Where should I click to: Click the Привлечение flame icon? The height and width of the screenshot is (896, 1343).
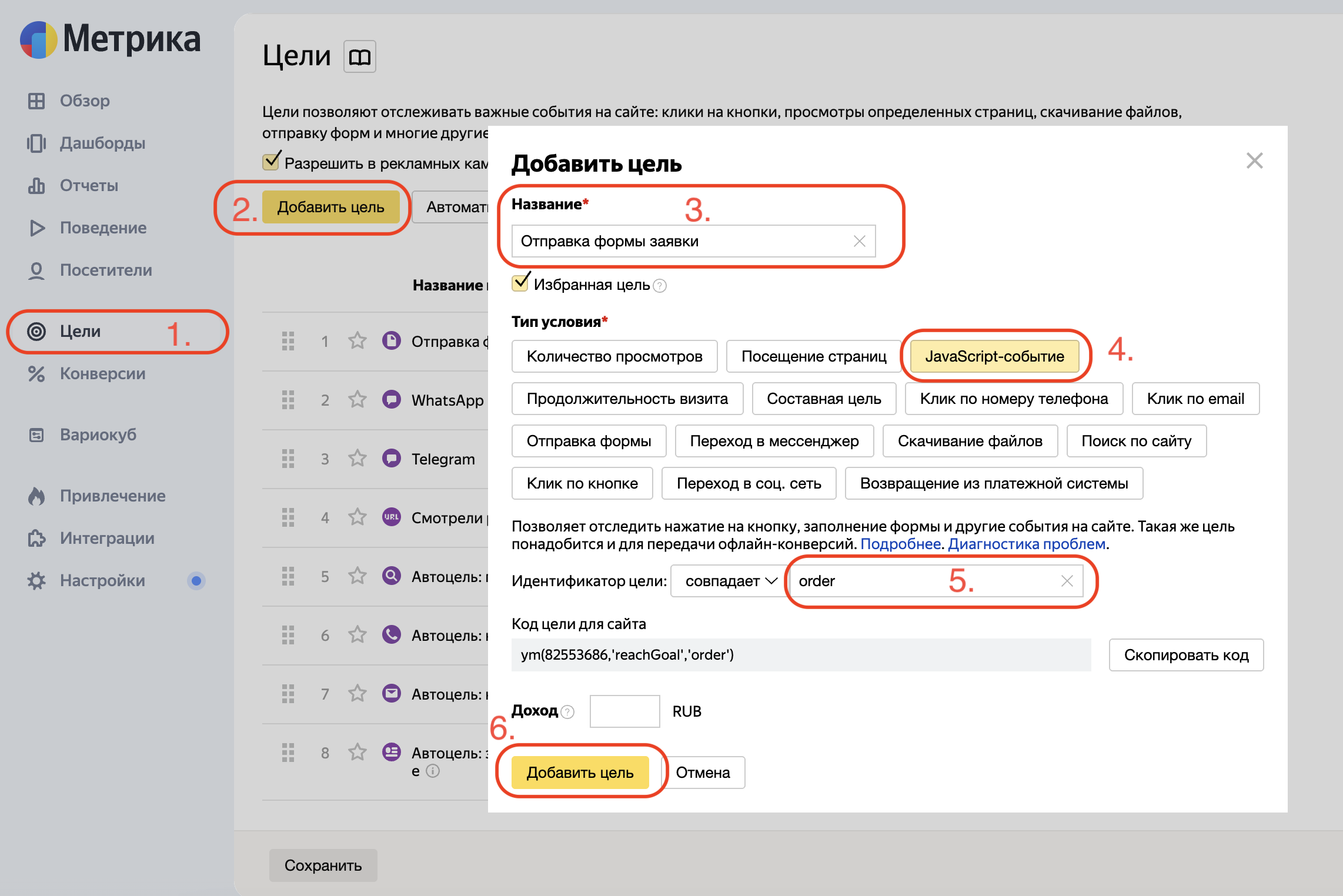pos(36,496)
